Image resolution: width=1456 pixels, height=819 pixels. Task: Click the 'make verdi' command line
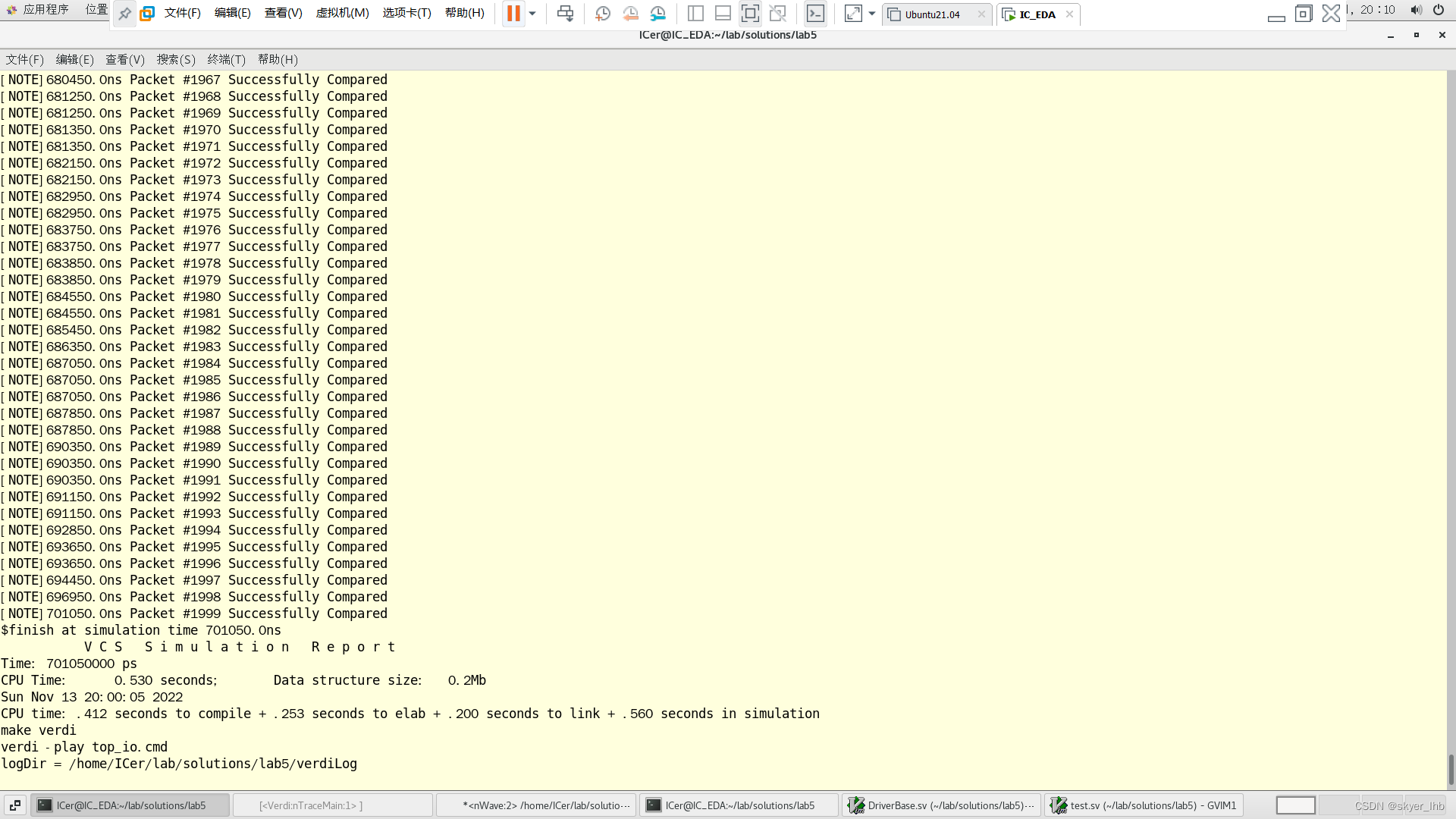(x=39, y=730)
